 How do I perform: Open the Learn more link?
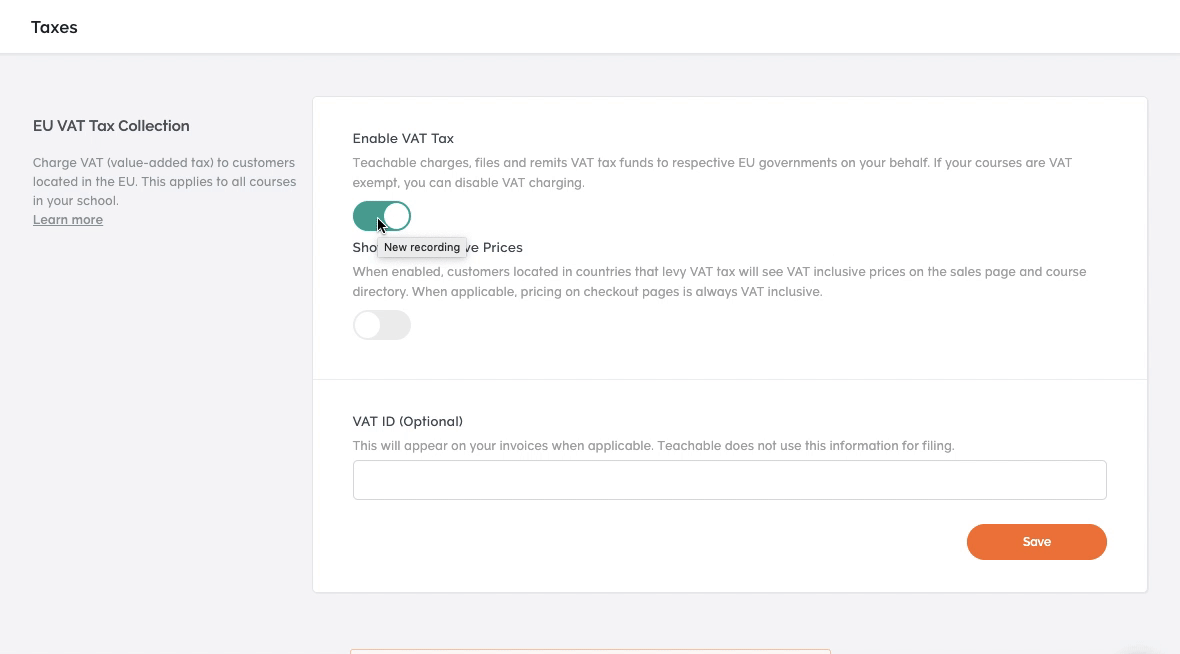pyautogui.click(x=68, y=220)
